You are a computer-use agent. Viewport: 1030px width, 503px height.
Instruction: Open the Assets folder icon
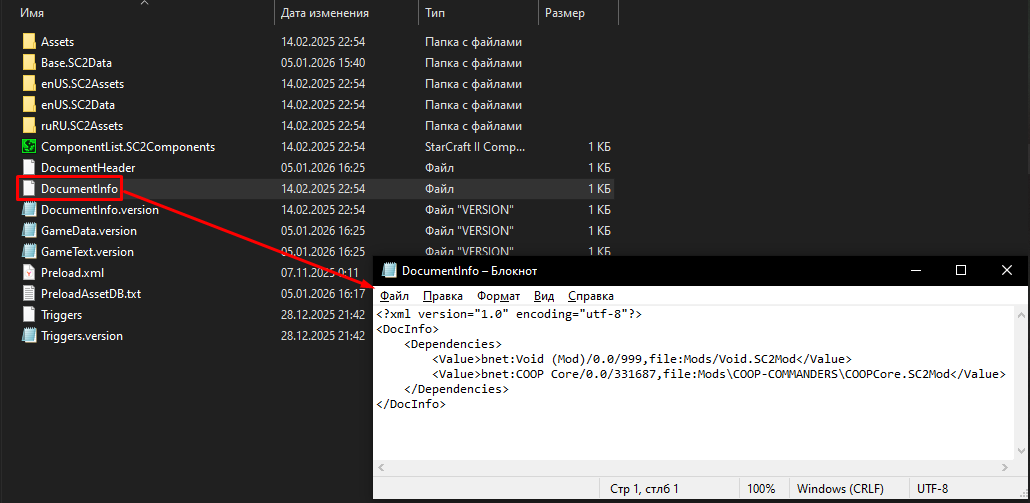point(28,42)
